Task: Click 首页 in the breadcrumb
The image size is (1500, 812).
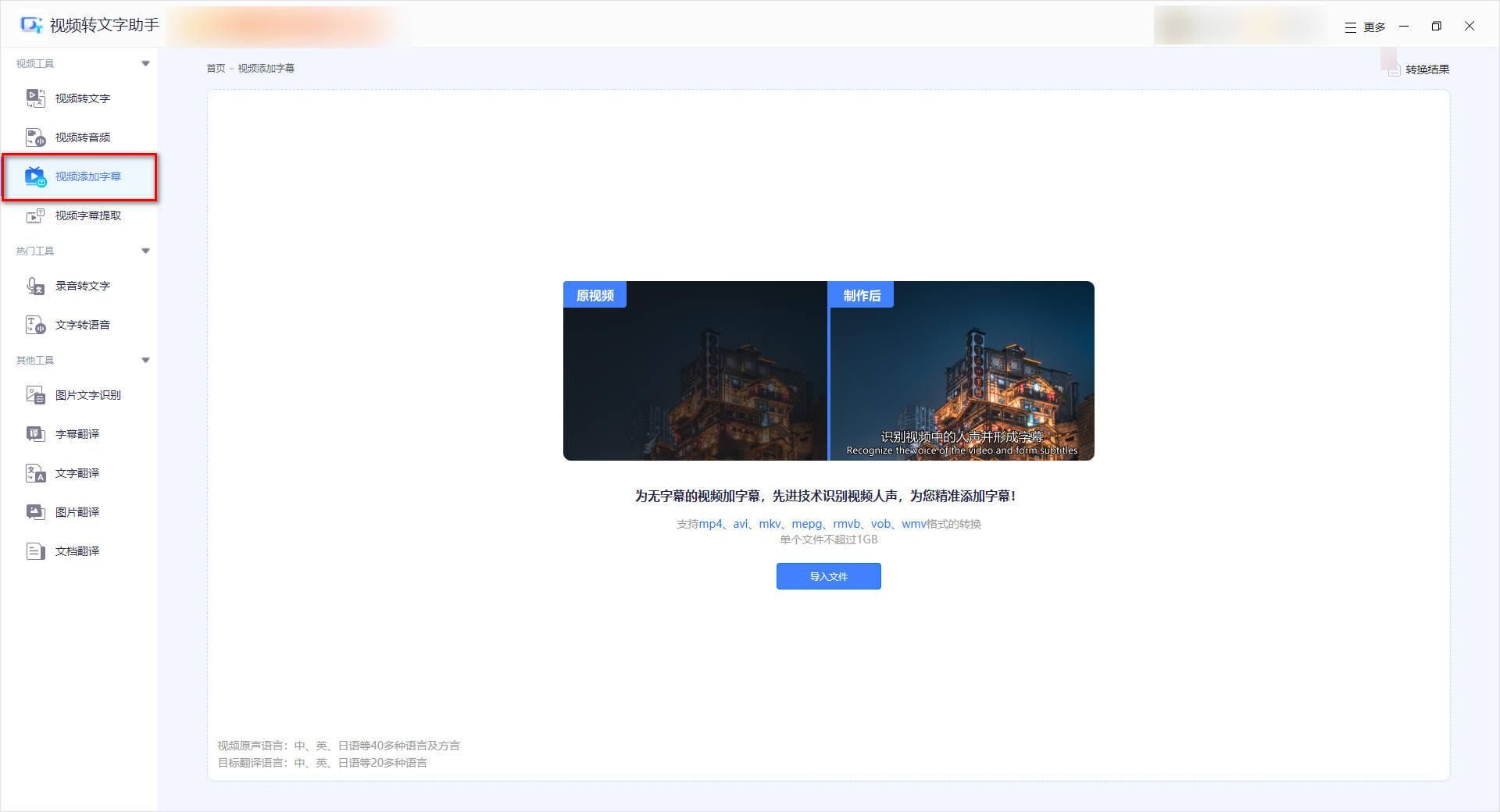Action: pyautogui.click(x=216, y=69)
